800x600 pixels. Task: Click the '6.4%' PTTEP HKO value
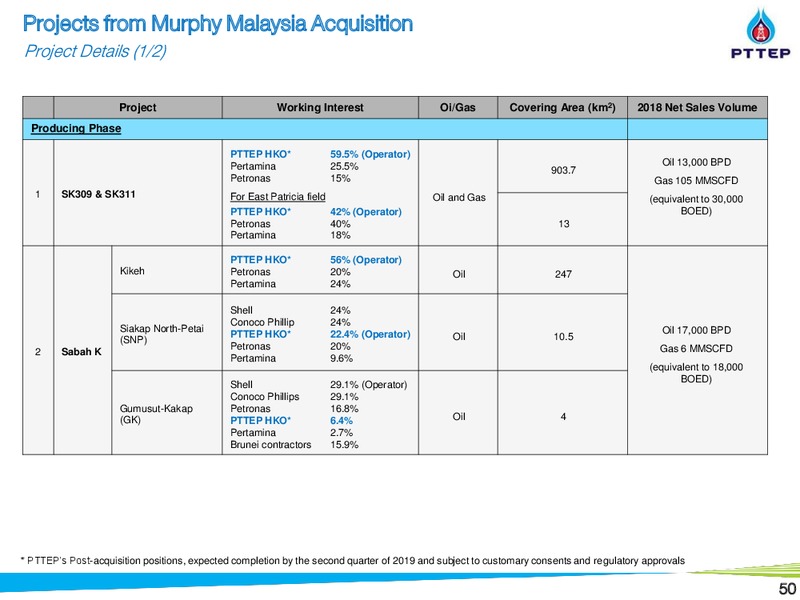(341, 421)
